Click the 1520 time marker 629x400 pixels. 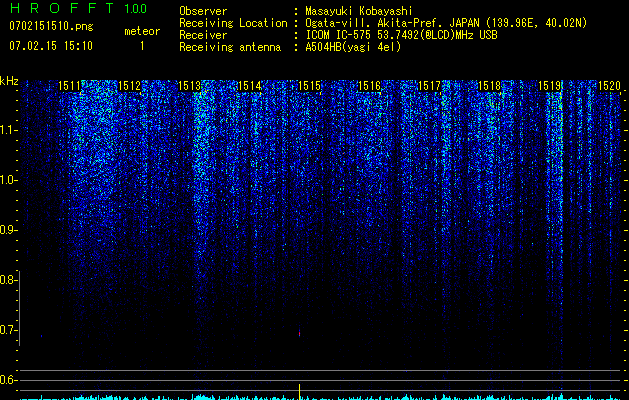click(609, 86)
